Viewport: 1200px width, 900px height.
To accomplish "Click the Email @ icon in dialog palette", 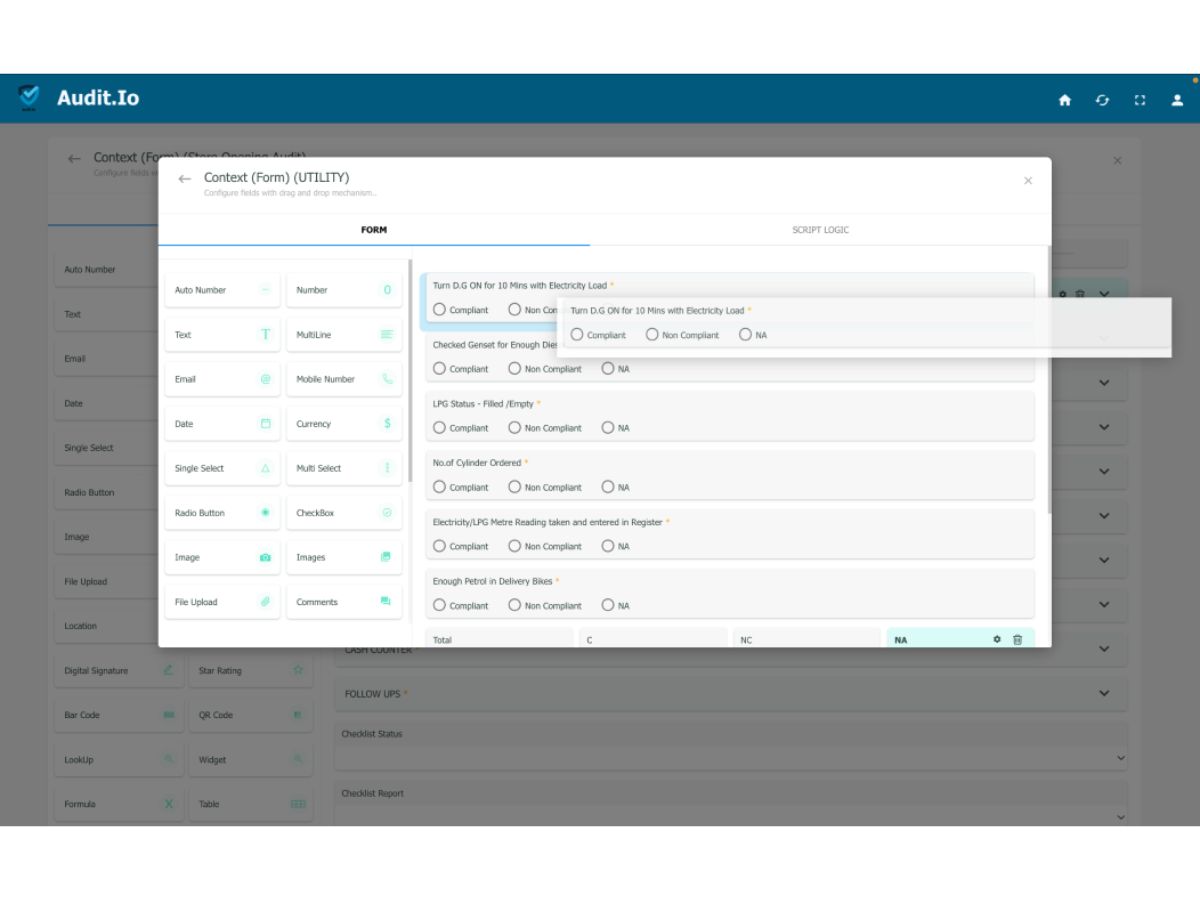I will (265, 379).
